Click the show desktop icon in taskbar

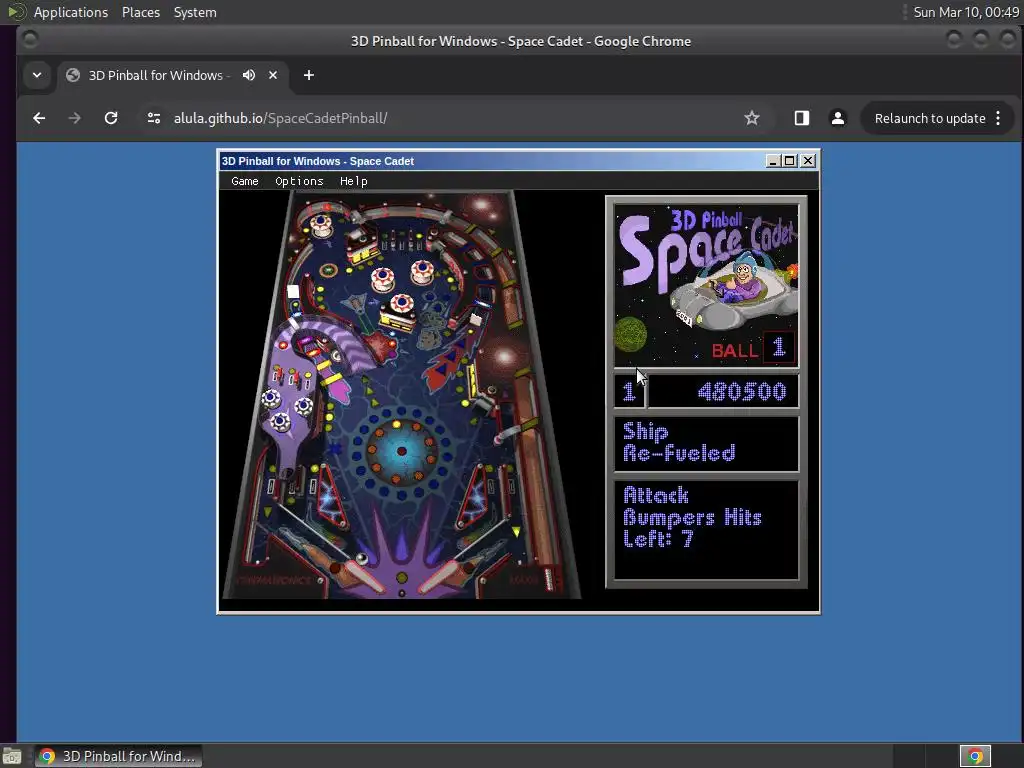12,757
